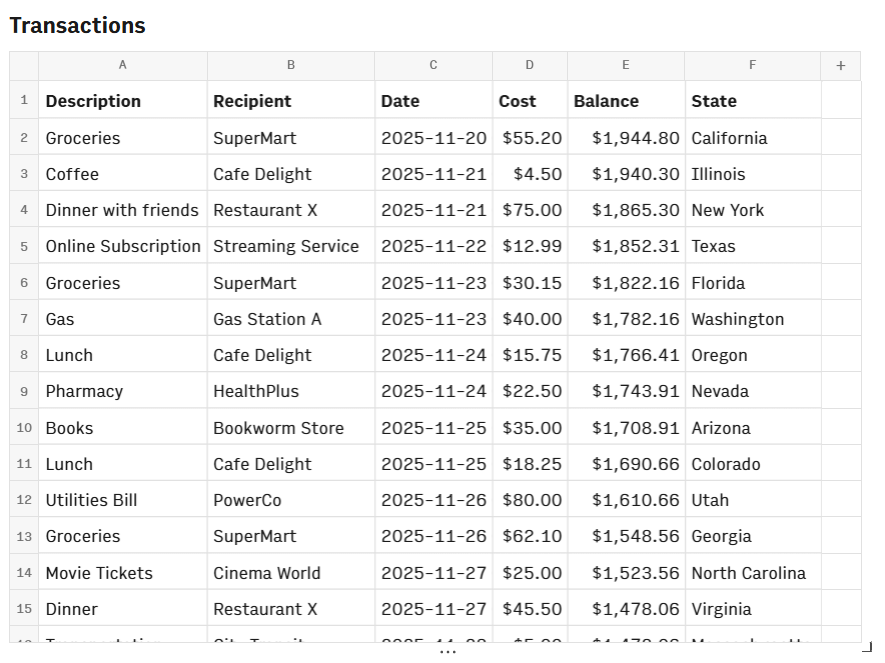The height and width of the screenshot is (663, 885).
Task: Select row 12 header number
Action: [24, 500]
